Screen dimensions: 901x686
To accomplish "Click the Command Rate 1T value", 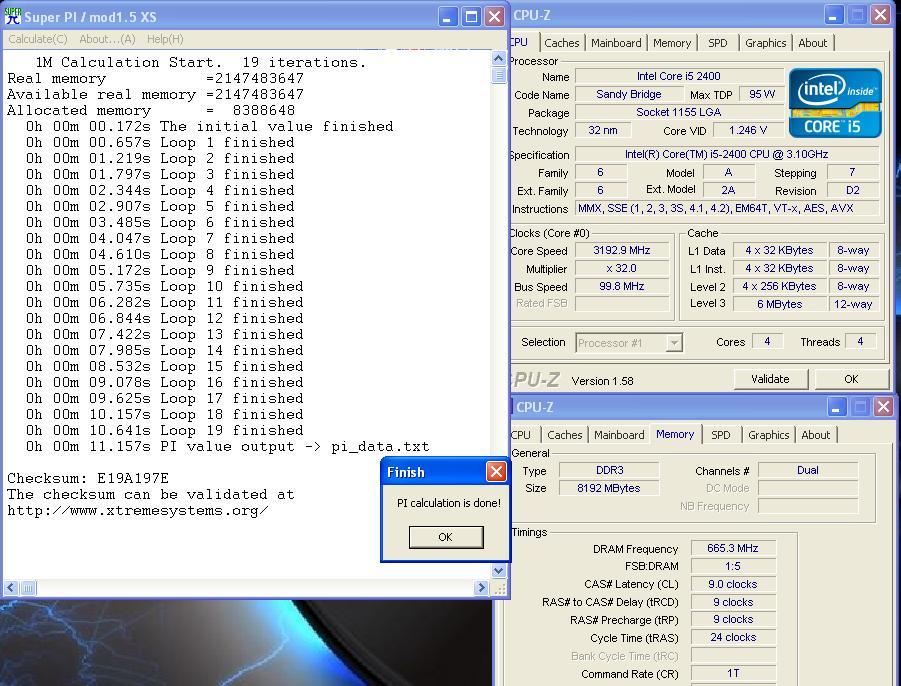I will [733, 673].
